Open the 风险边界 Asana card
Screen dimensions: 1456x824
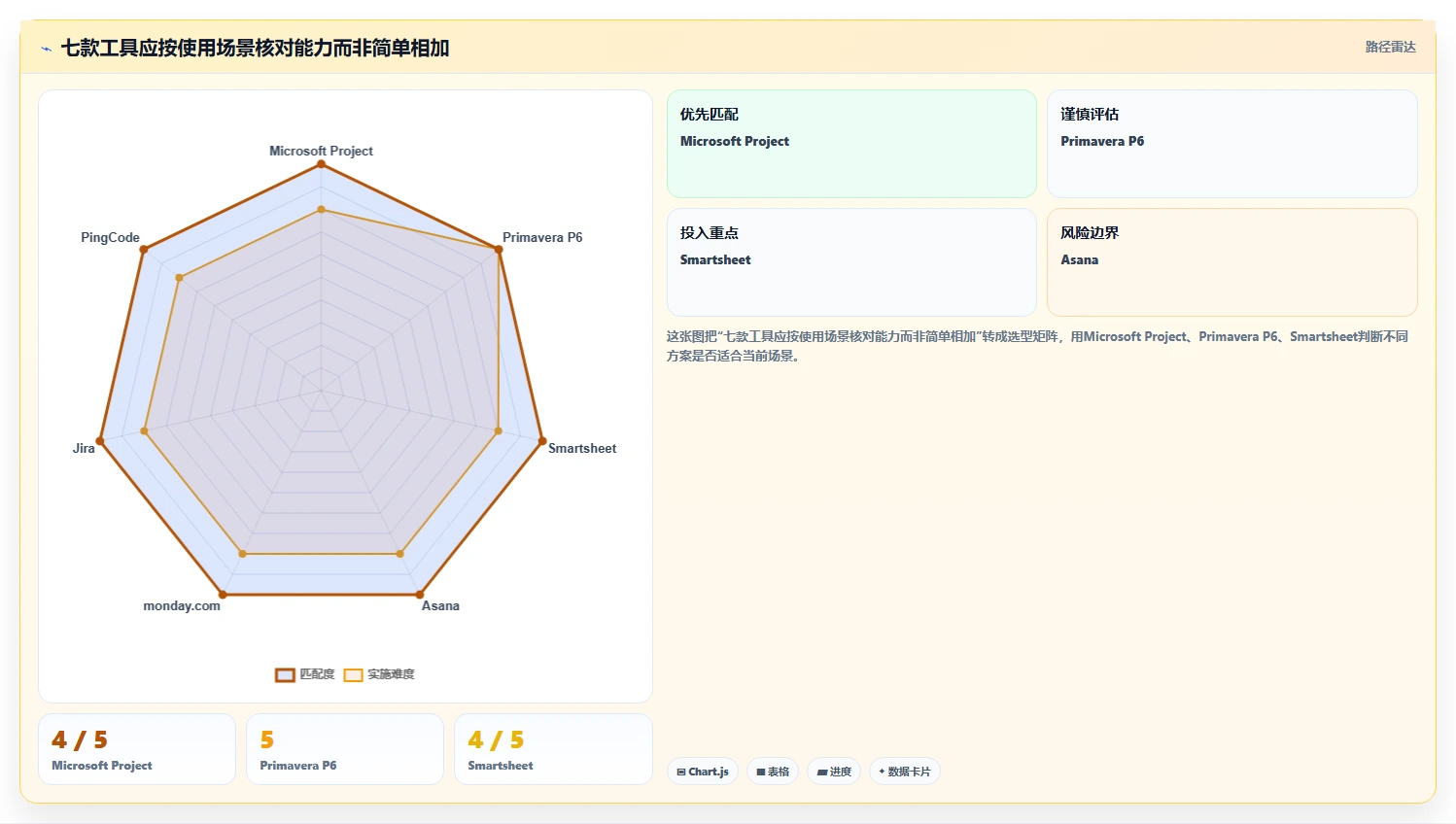click(x=1231, y=262)
